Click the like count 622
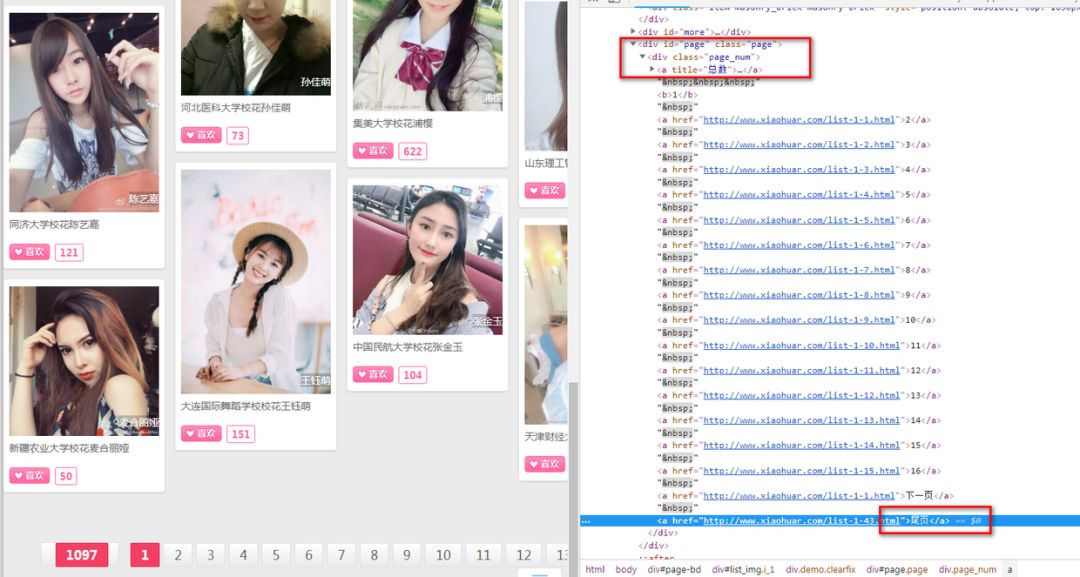This screenshot has width=1080, height=577. pyautogui.click(x=413, y=151)
